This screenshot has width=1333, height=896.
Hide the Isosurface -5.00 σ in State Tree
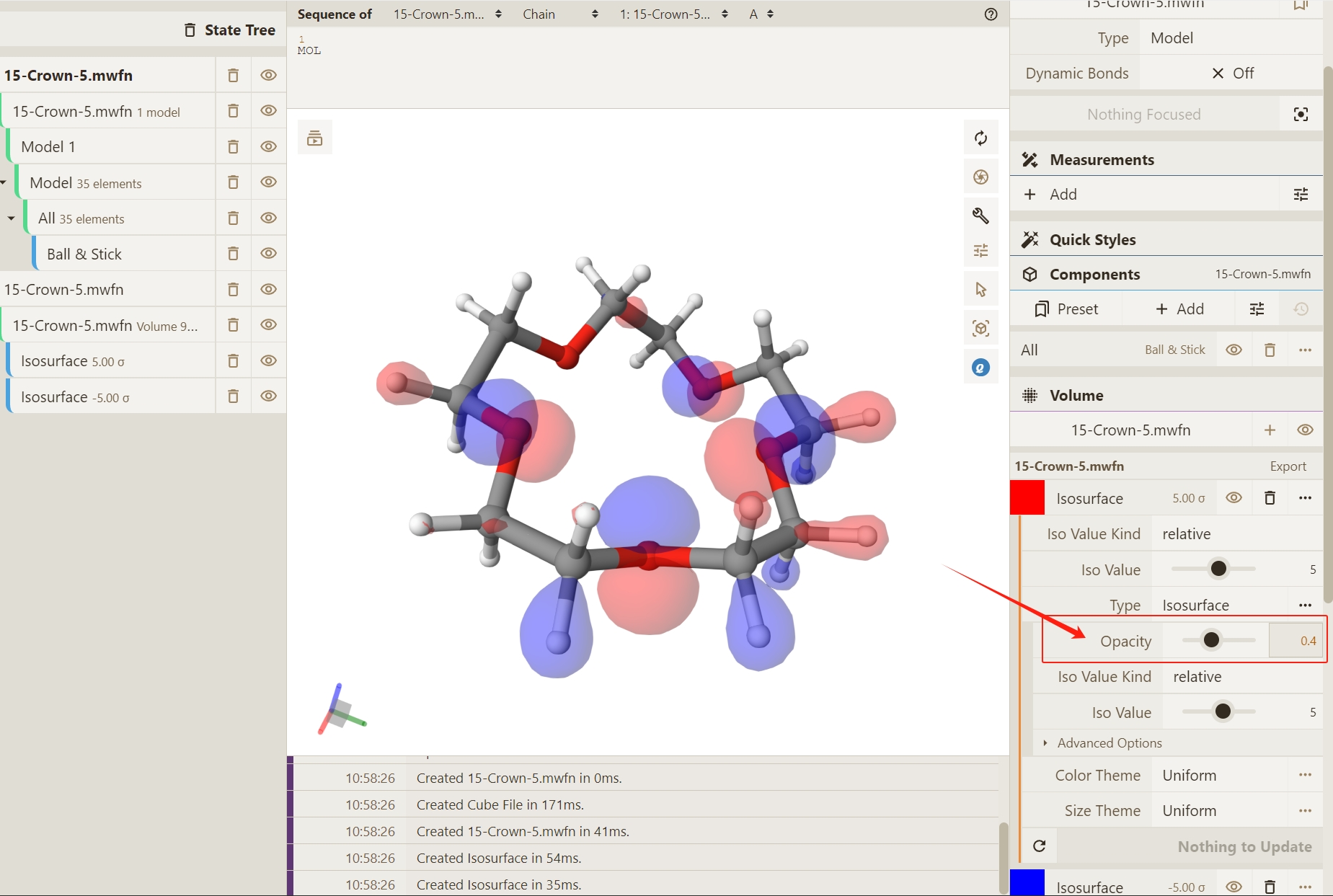click(268, 396)
